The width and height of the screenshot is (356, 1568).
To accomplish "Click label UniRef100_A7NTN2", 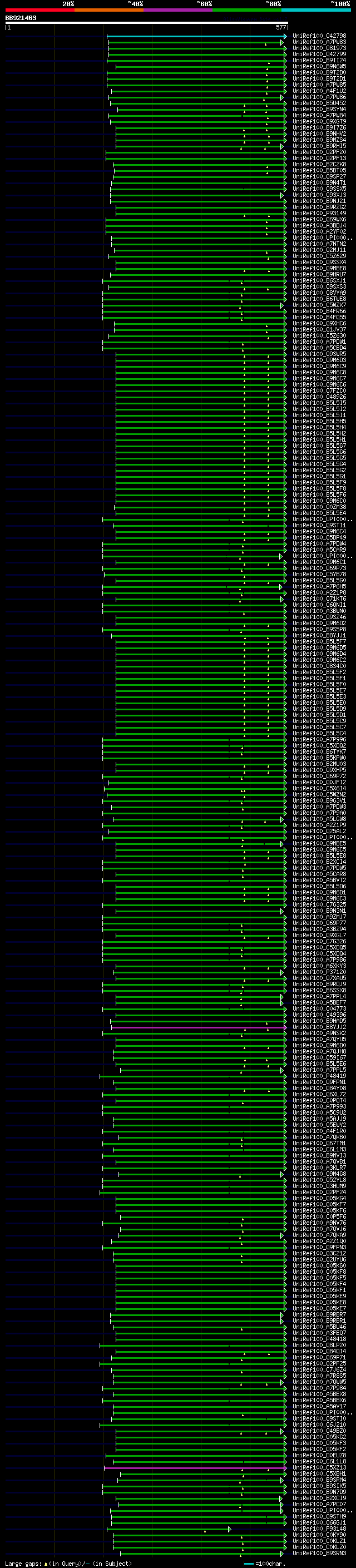I will (319, 244).
